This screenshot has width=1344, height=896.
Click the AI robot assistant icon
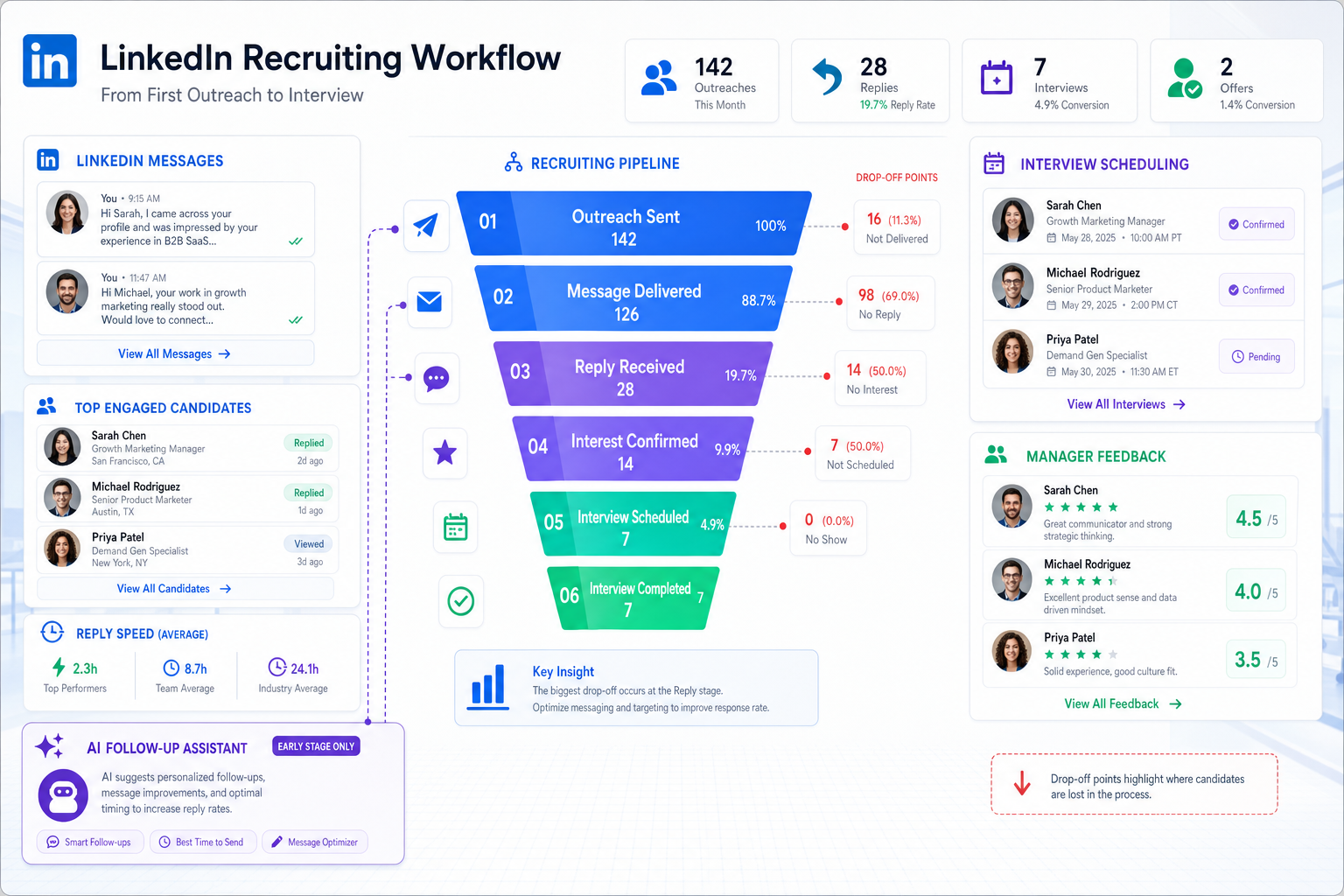tap(63, 794)
